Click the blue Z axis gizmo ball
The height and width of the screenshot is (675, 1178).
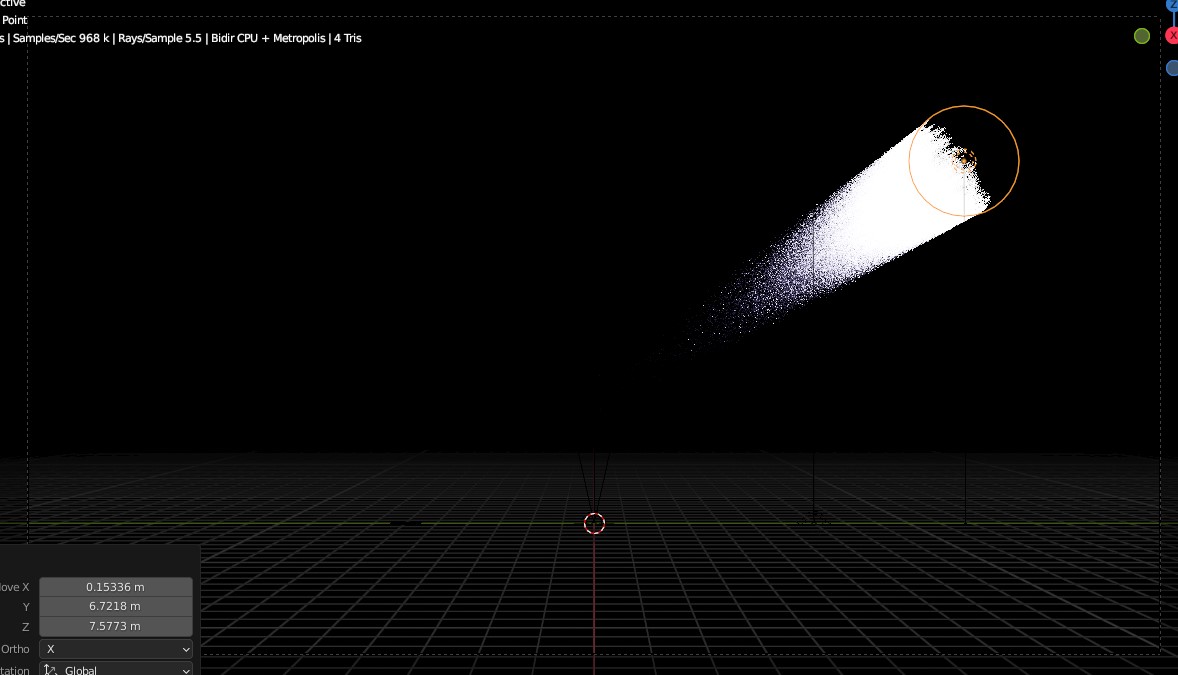coord(1173,5)
